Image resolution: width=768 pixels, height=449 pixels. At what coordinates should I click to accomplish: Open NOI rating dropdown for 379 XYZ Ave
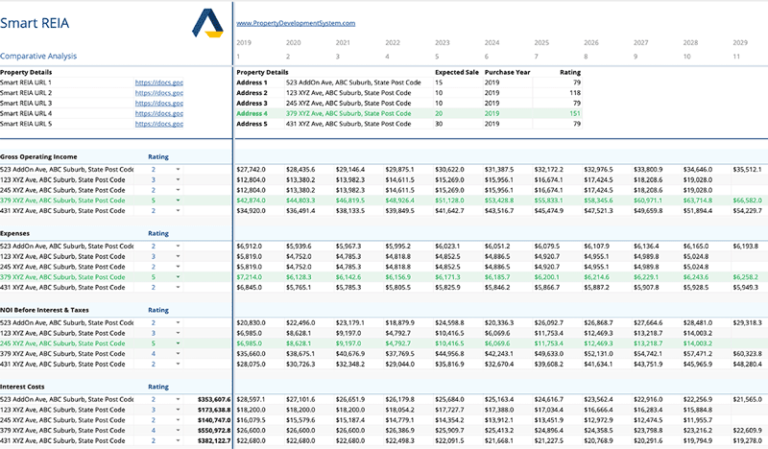coord(178,354)
